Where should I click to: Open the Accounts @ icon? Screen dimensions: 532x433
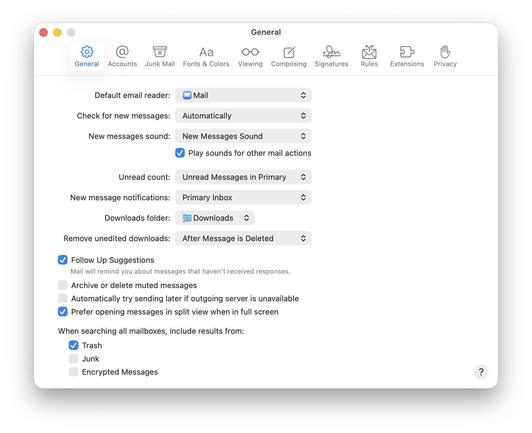122,52
